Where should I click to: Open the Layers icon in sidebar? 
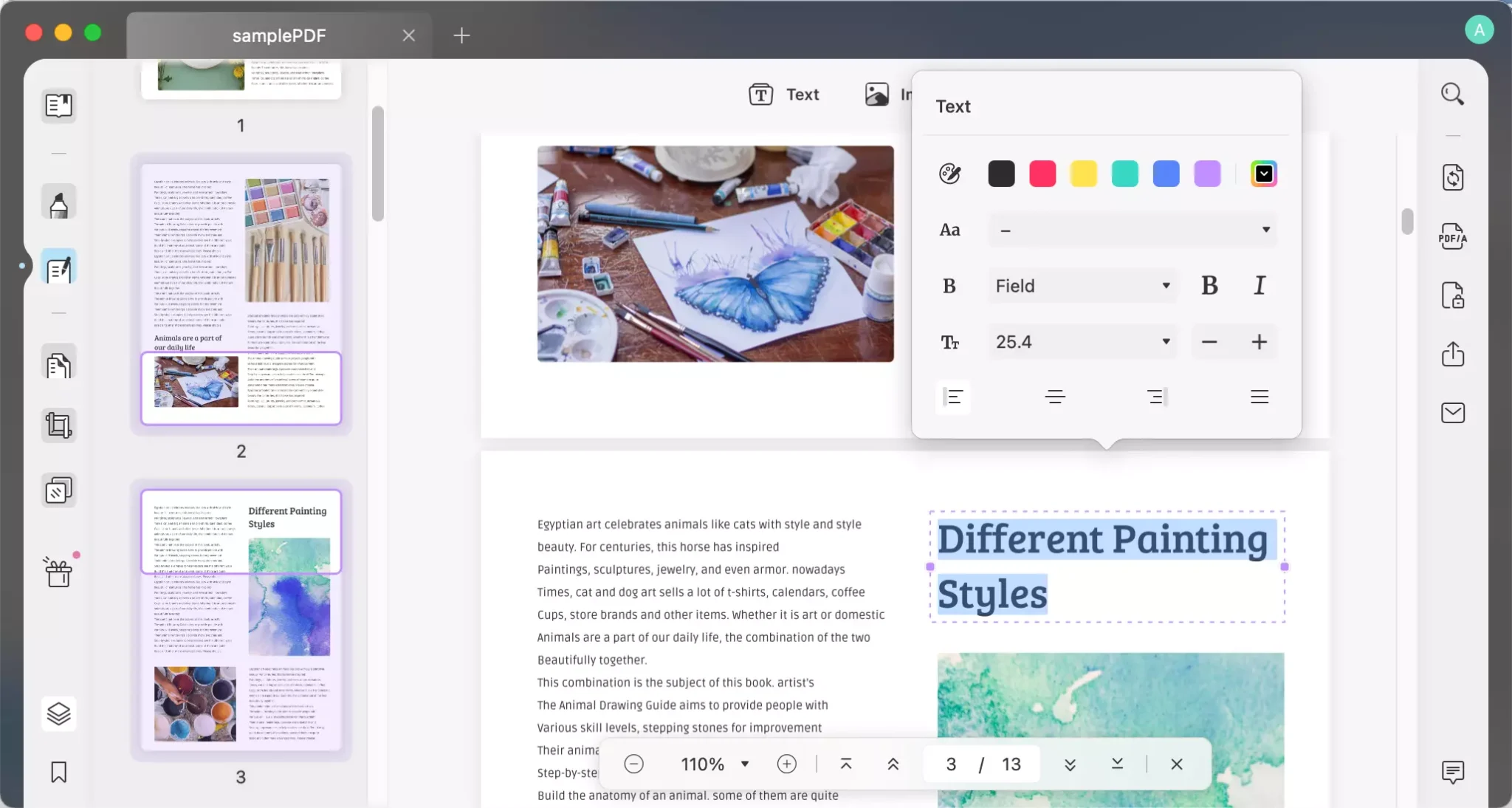(x=58, y=713)
